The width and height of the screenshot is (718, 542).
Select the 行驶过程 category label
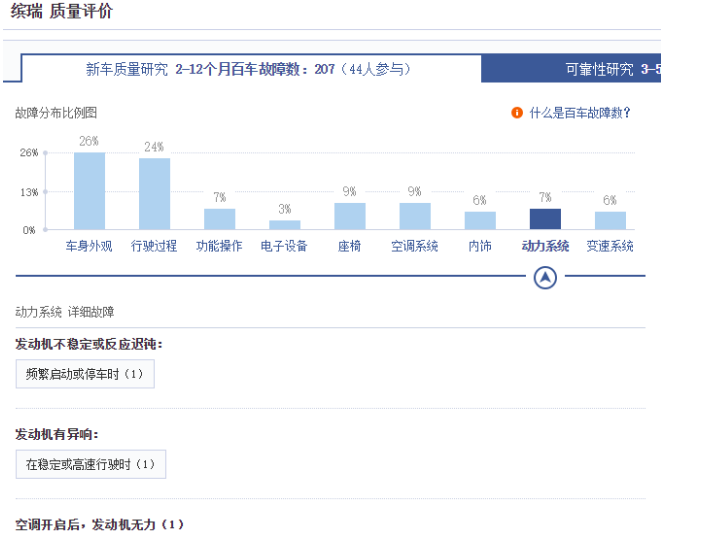click(154, 246)
